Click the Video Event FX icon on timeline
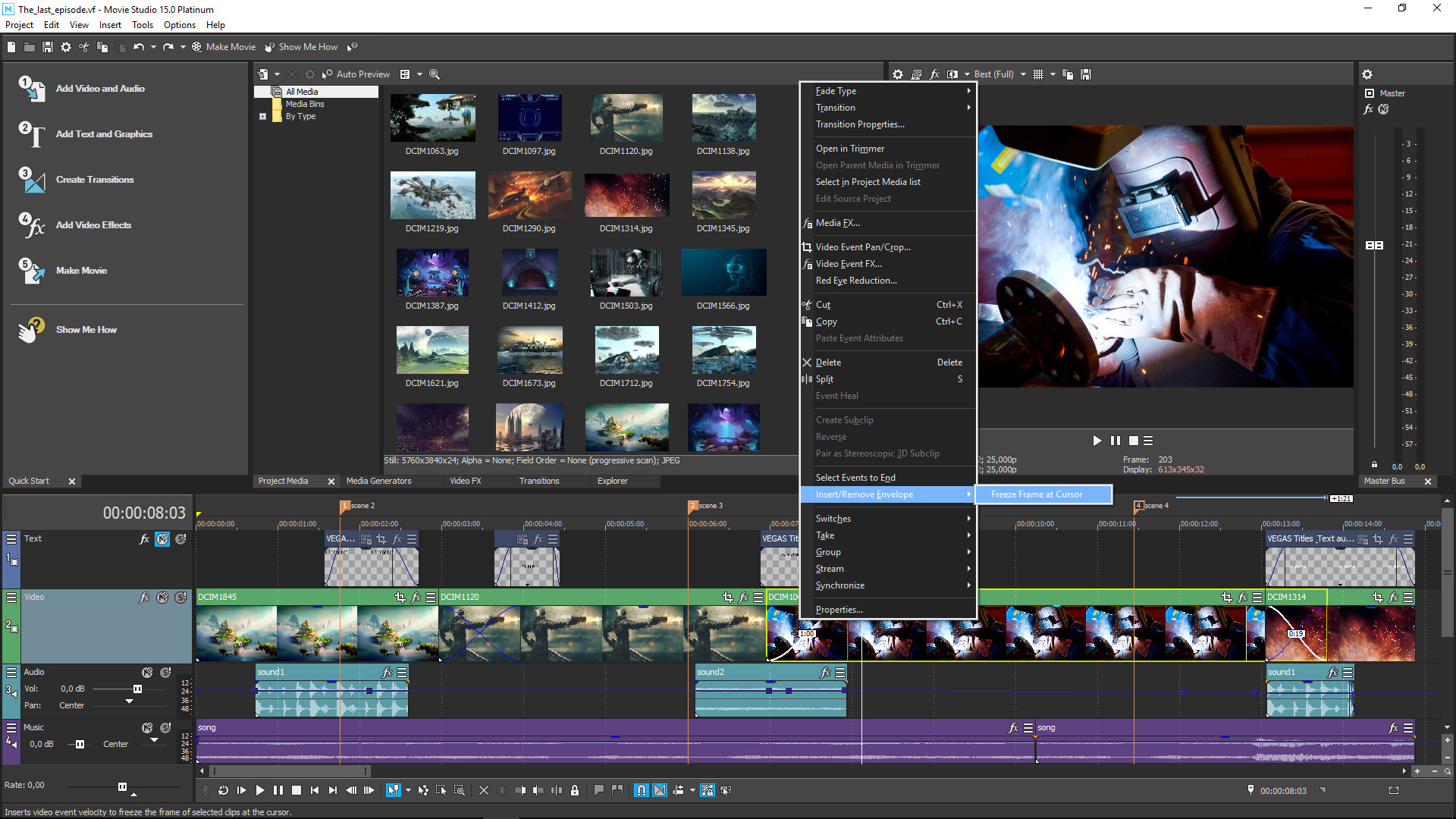 tap(413, 598)
